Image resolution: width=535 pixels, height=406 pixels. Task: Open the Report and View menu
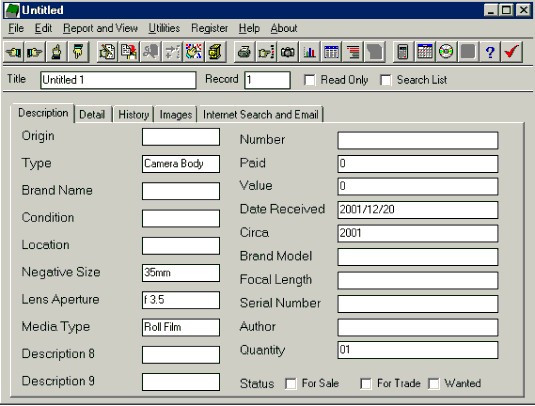100,28
